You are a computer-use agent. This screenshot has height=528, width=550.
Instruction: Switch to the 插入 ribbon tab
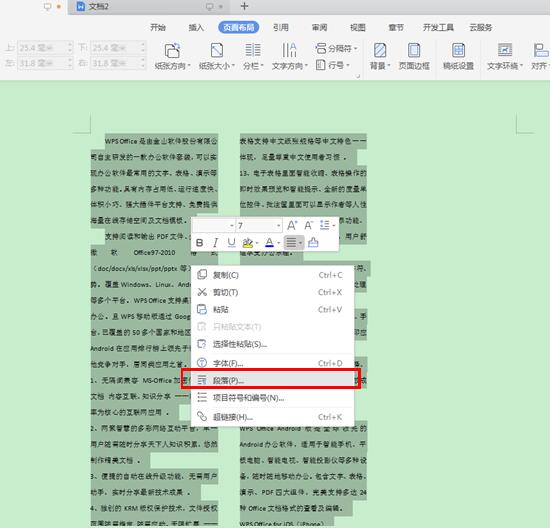(196, 27)
